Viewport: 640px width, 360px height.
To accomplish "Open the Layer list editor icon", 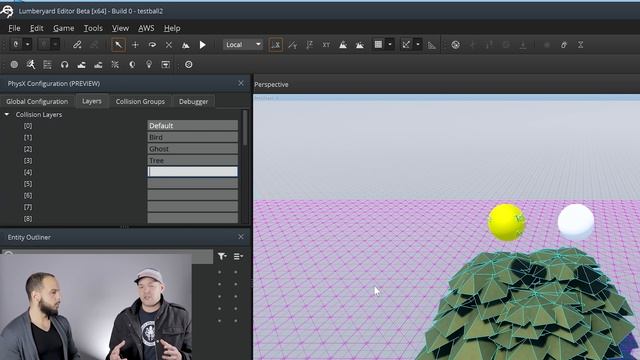I will tap(47, 64).
